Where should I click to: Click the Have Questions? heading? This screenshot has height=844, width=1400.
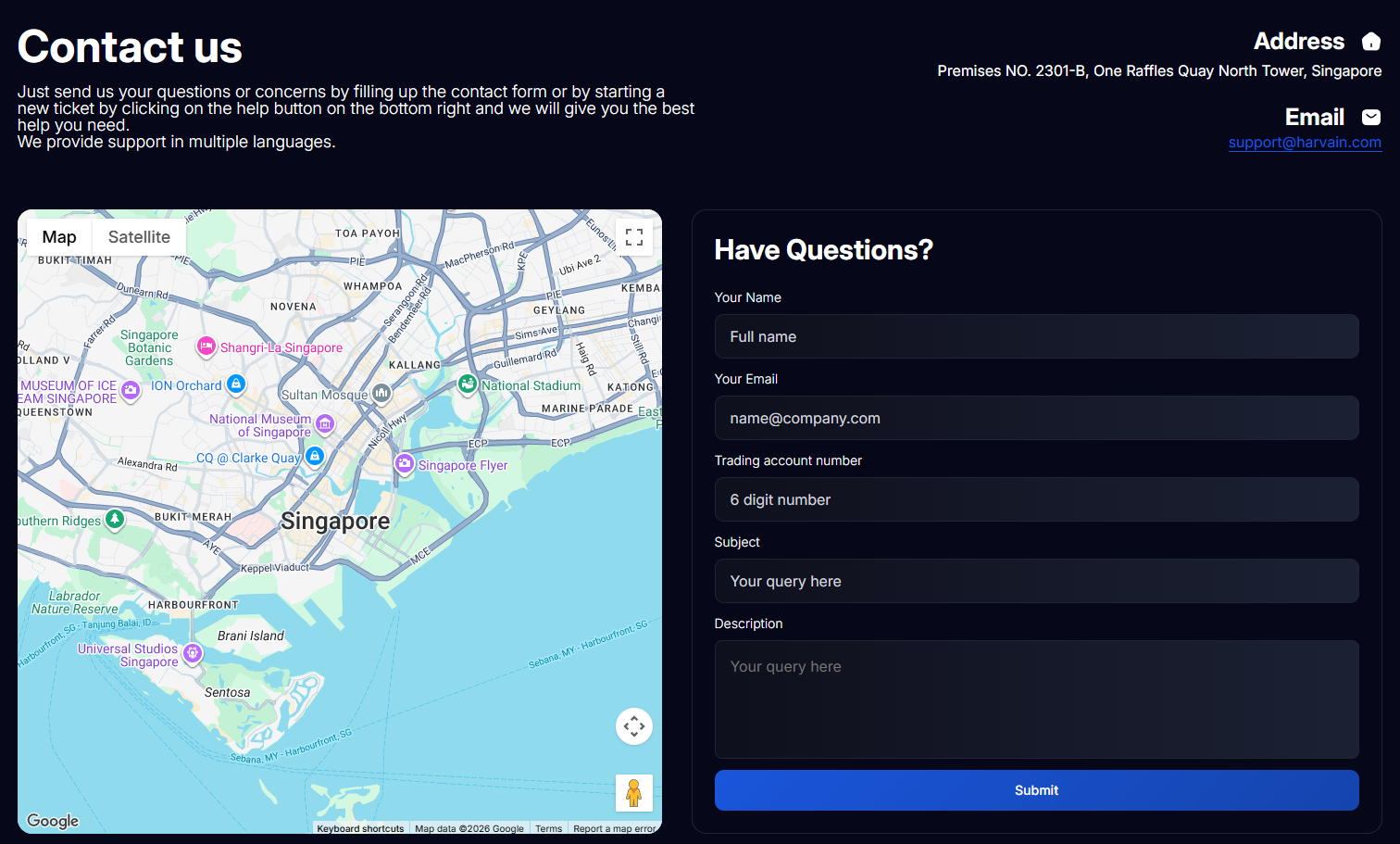pos(824,250)
